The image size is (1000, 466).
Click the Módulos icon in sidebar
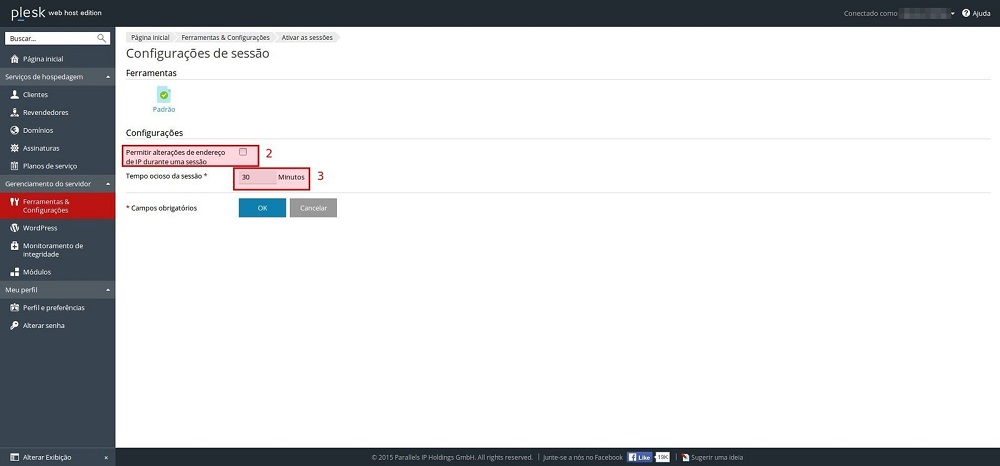pos(14,272)
